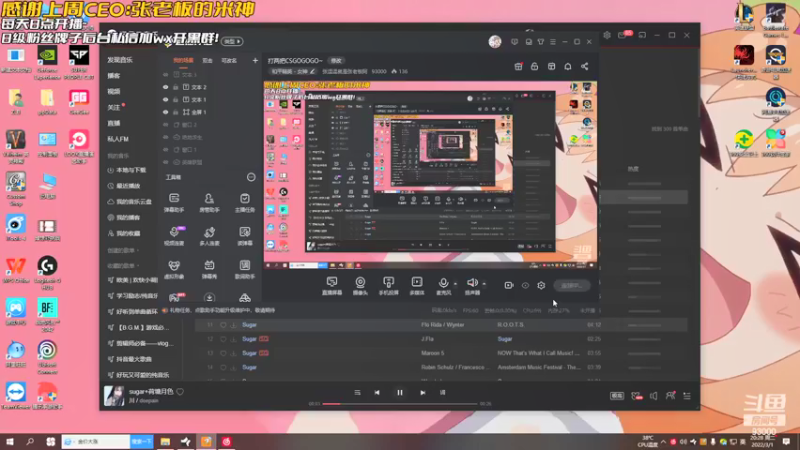Screen dimensions: 800x450
Task: Click the record-video icon beside the eye icon
Action: pyautogui.click(x=509, y=285)
